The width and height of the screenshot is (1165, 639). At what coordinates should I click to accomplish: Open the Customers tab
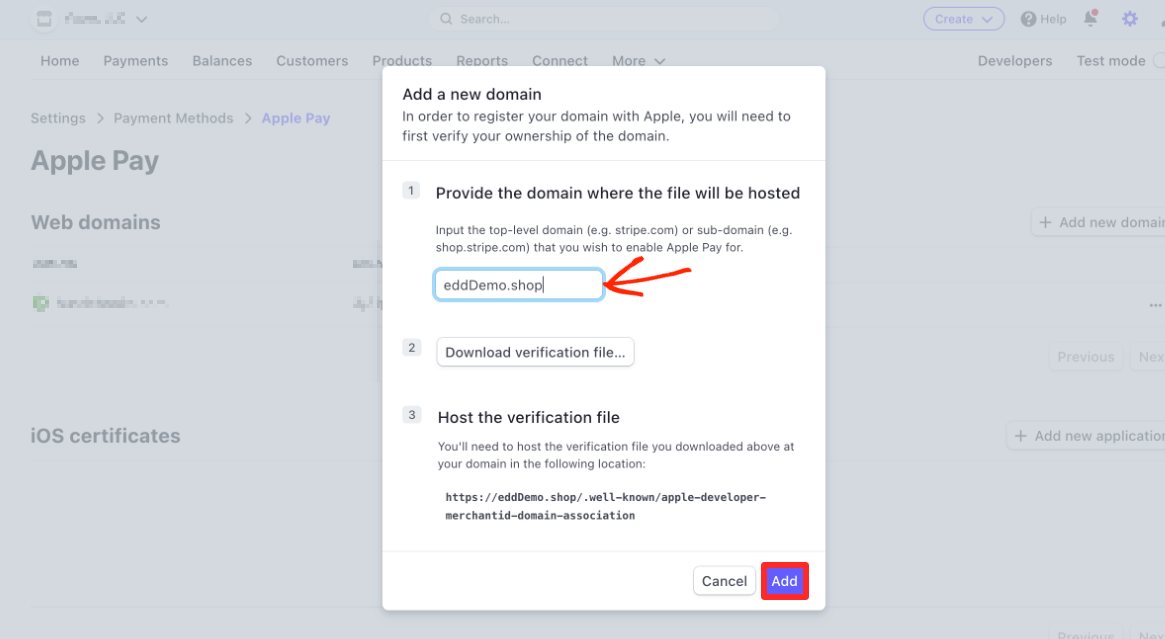312,61
